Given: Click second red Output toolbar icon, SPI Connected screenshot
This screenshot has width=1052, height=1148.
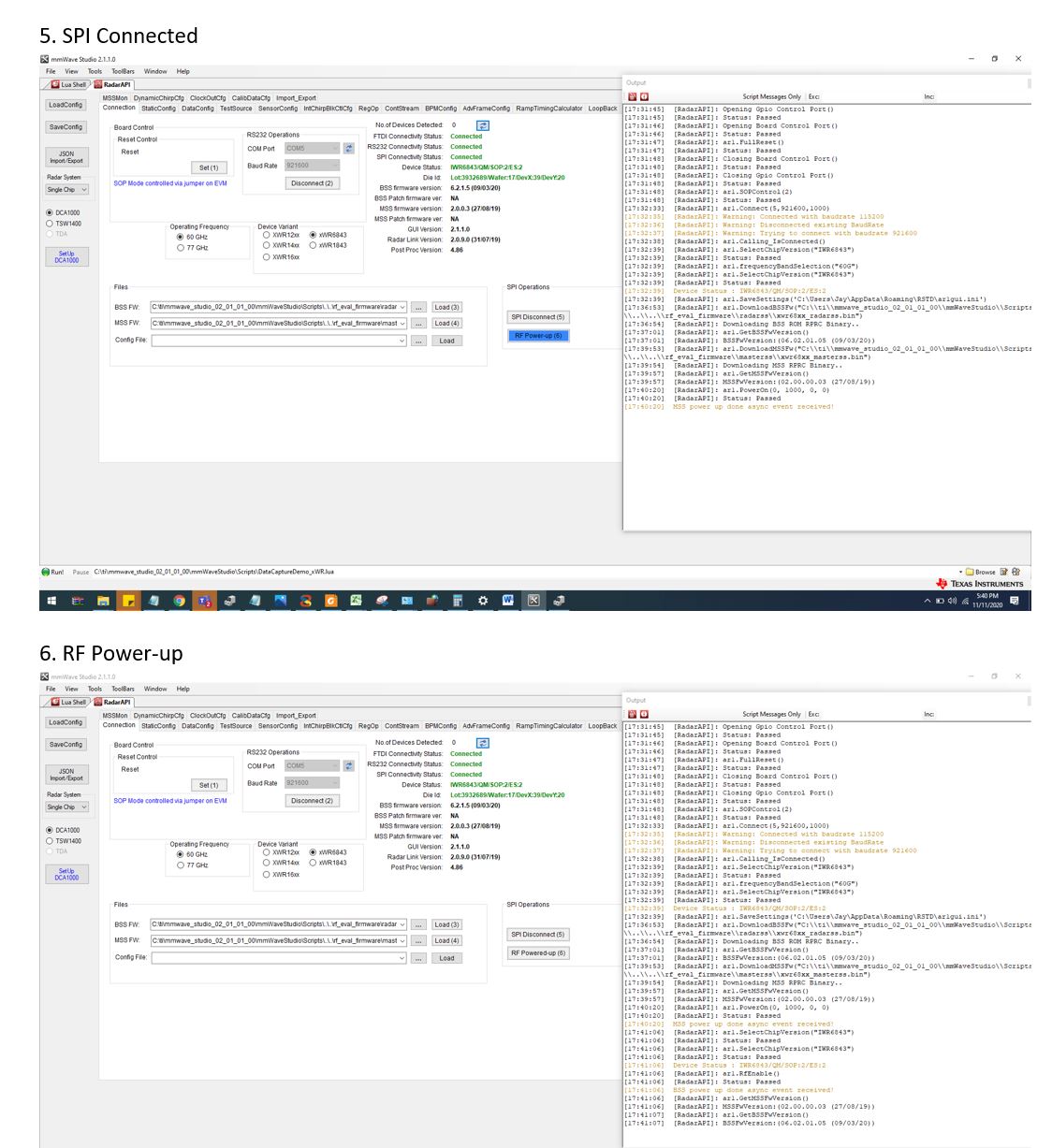Looking at the screenshot, I should [x=643, y=96].
